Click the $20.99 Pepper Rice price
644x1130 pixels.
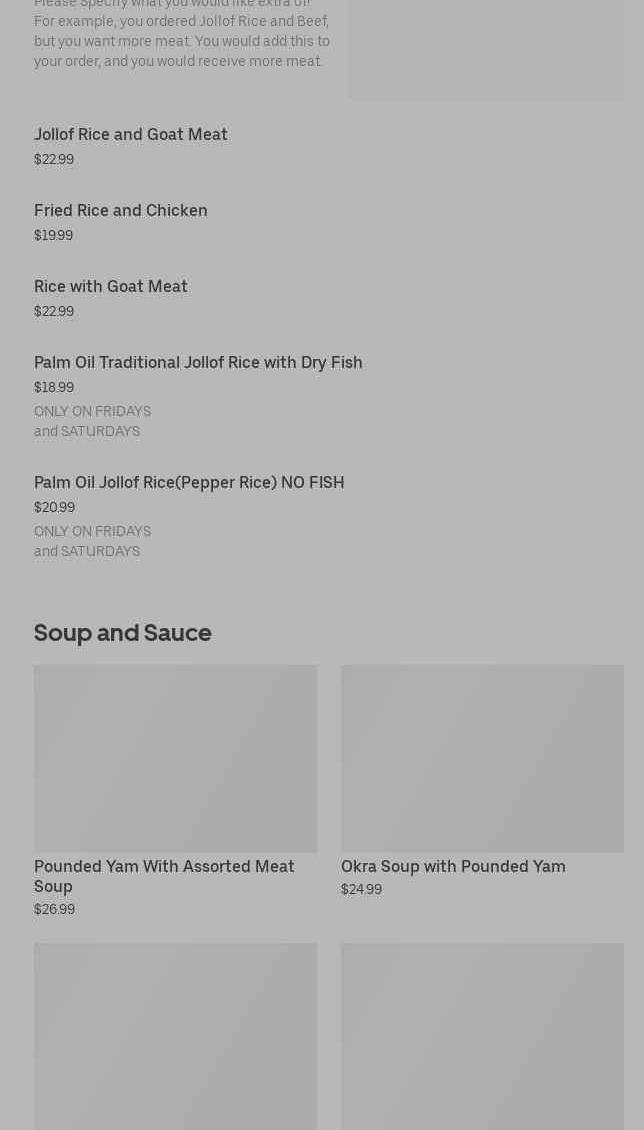pos(55,508)
